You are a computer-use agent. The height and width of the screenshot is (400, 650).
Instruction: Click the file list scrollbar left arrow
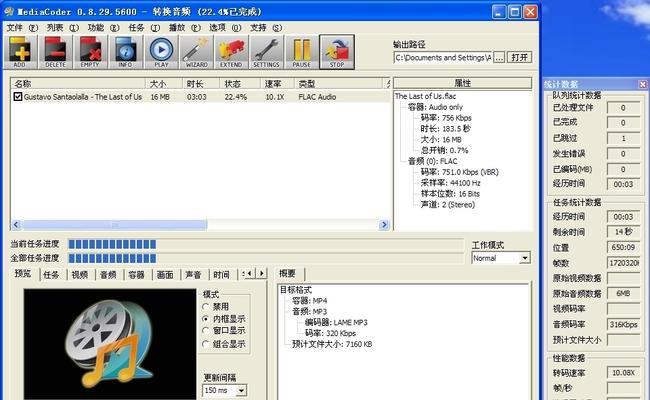point(16,225)
